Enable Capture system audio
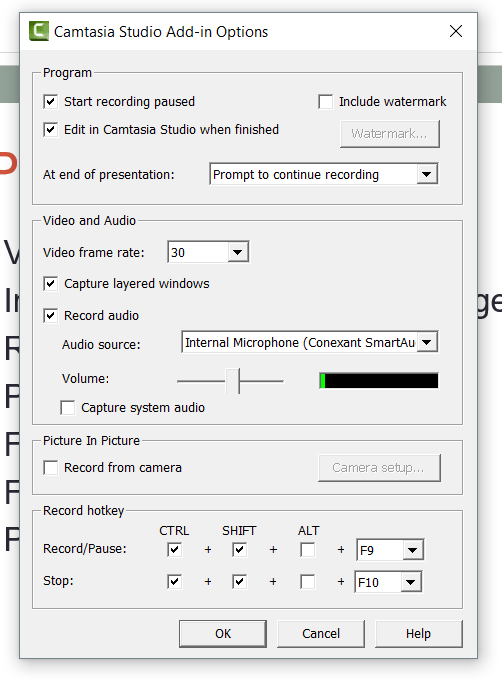The height and width of the screenshot is (684, 502). click(68, 408)
